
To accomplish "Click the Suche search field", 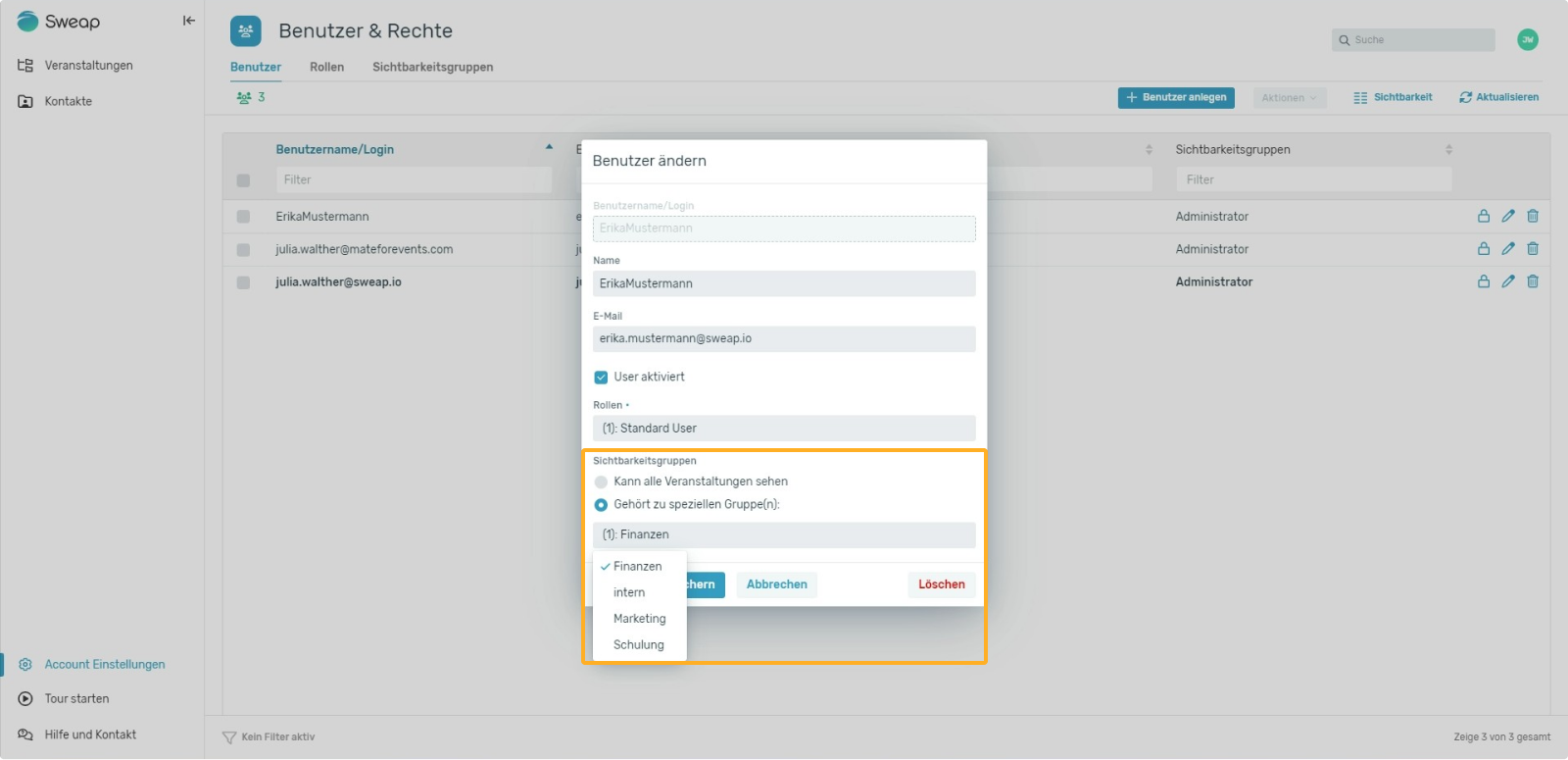I will pyautogui.click(x=1413, y=40).
